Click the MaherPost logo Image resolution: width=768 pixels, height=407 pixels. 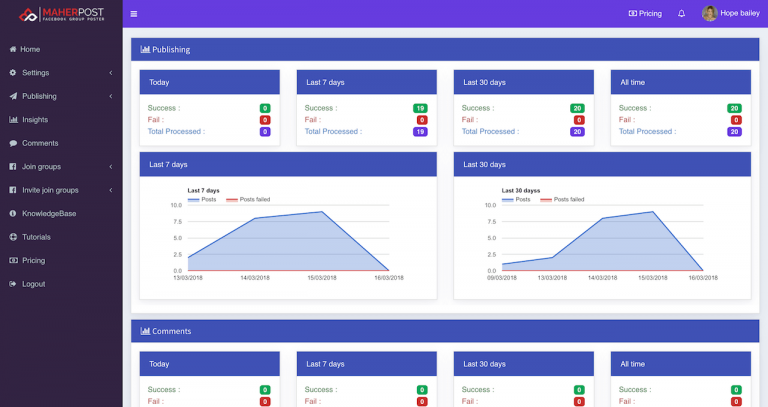click(60, 14)
